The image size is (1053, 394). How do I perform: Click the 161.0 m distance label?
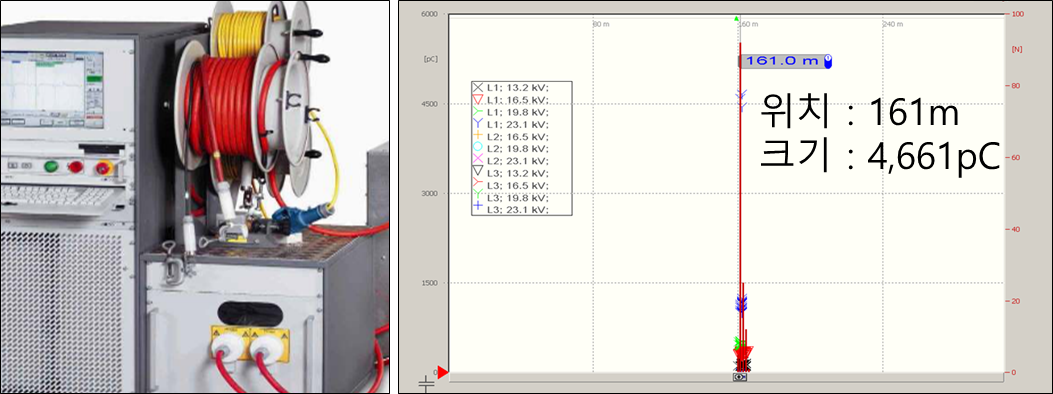coord(783,61)
